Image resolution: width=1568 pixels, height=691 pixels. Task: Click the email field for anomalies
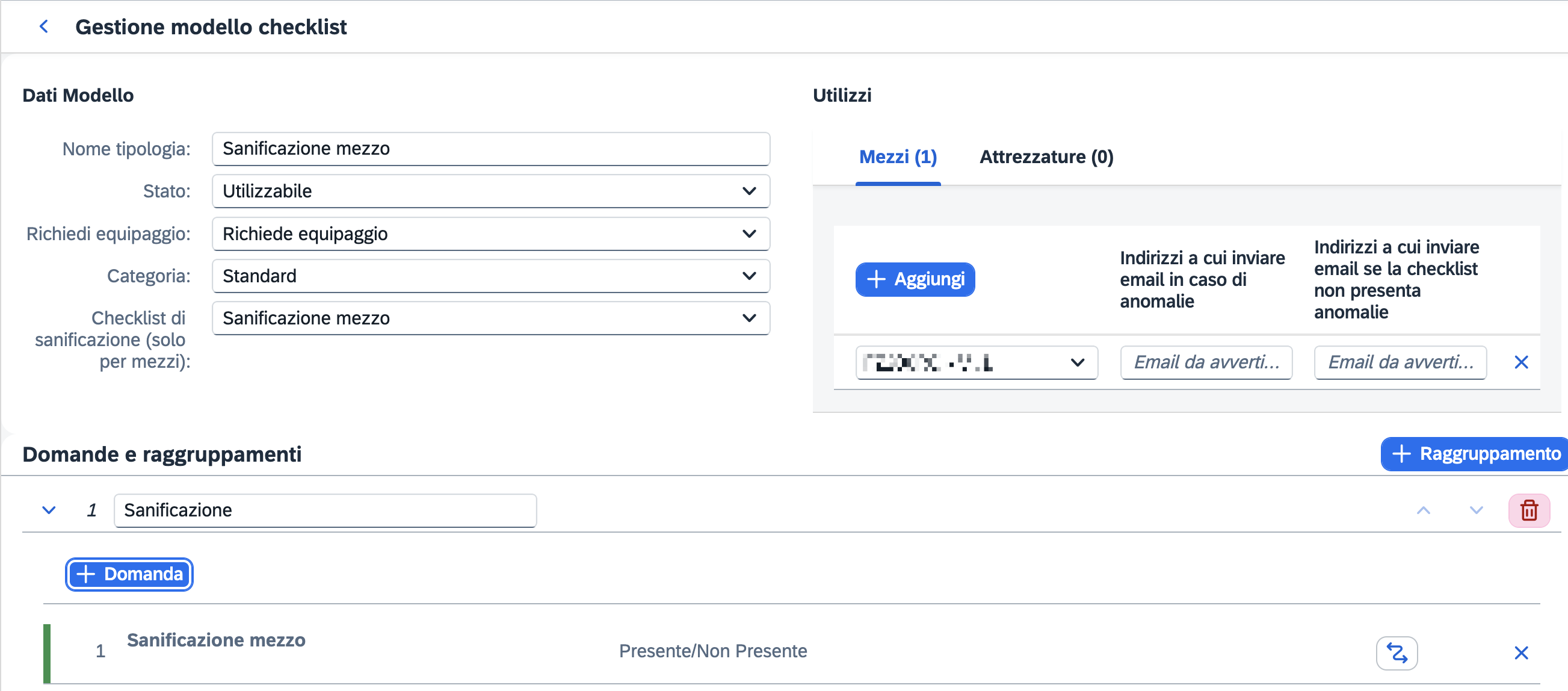[1206, 362]
